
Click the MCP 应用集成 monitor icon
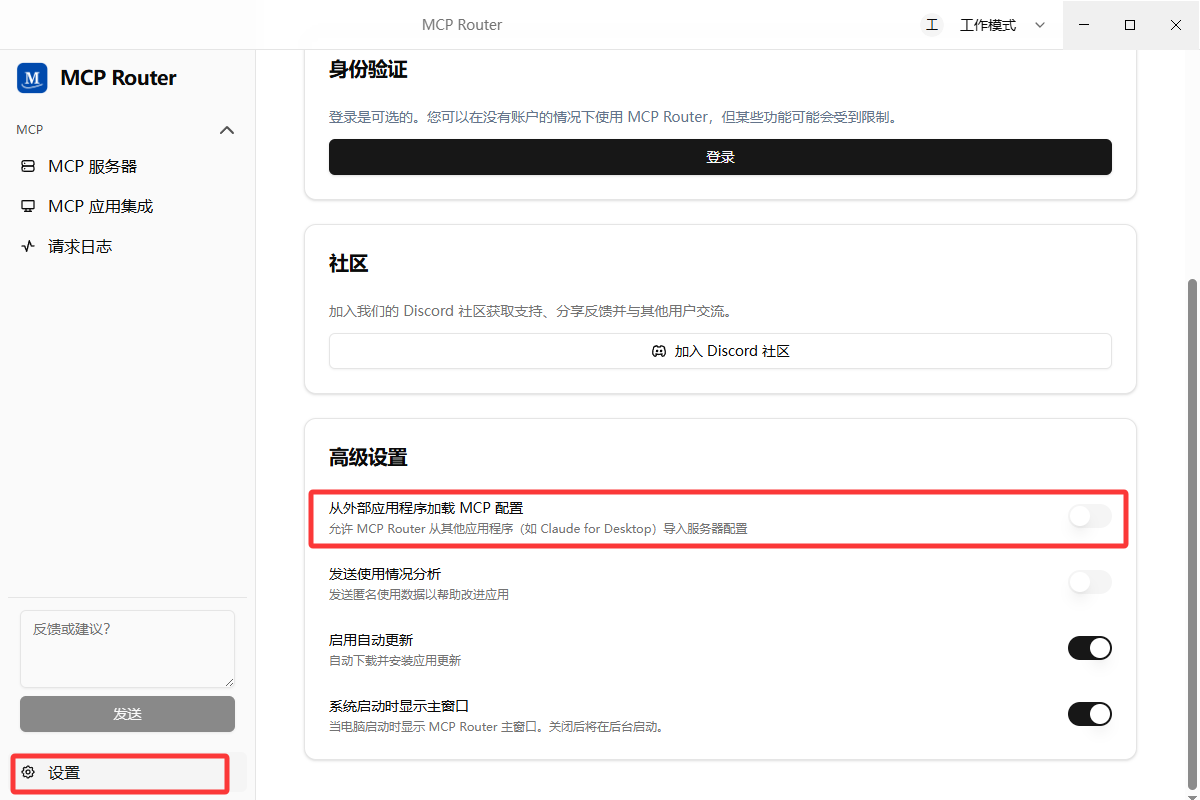pyautogui.click(x=28, y=206)
